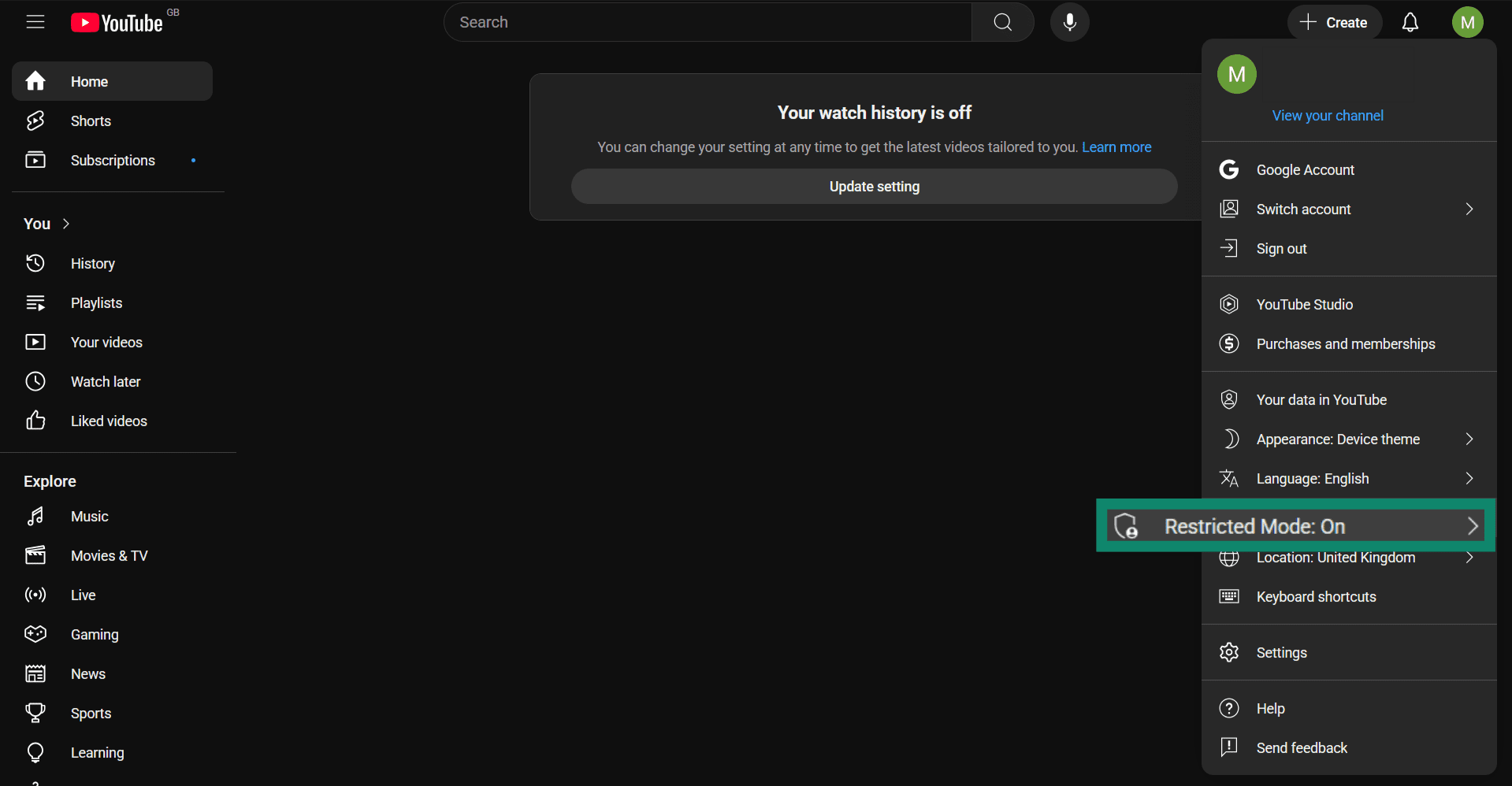Open notifications via the bell icon
This screenshot has height=786, width=1512.
click(1410, 22)
